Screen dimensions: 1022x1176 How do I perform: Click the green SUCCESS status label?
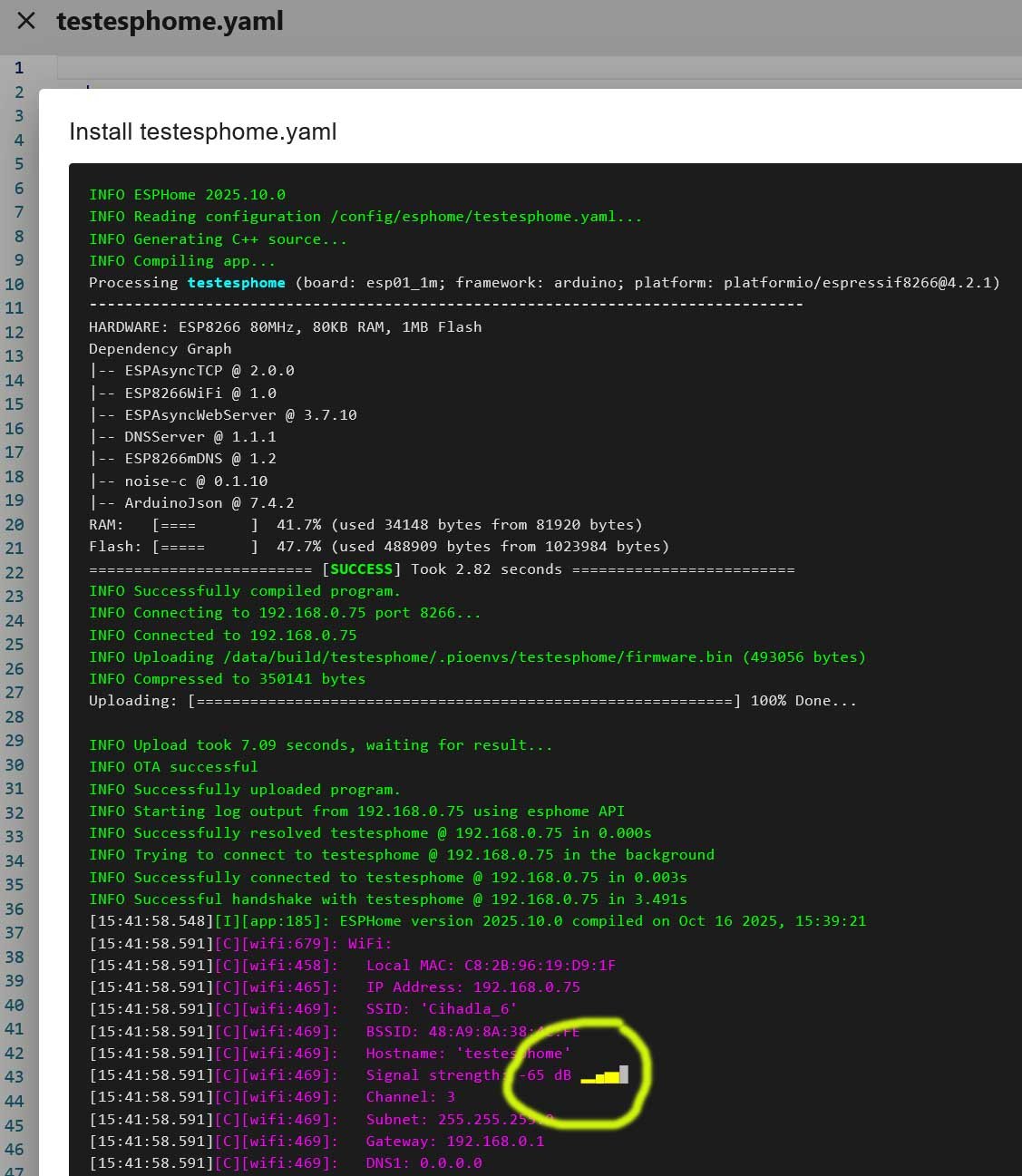click(361, 569)
